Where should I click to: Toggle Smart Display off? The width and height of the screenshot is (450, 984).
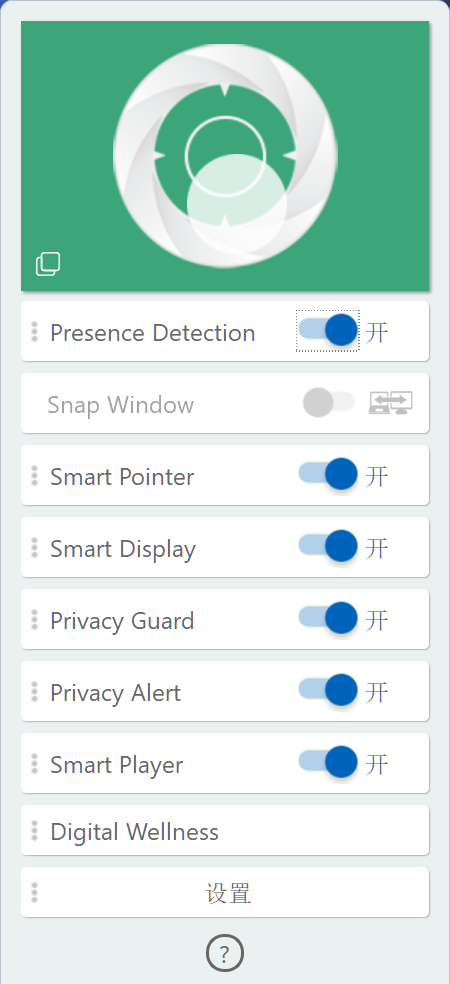point(328,547)
